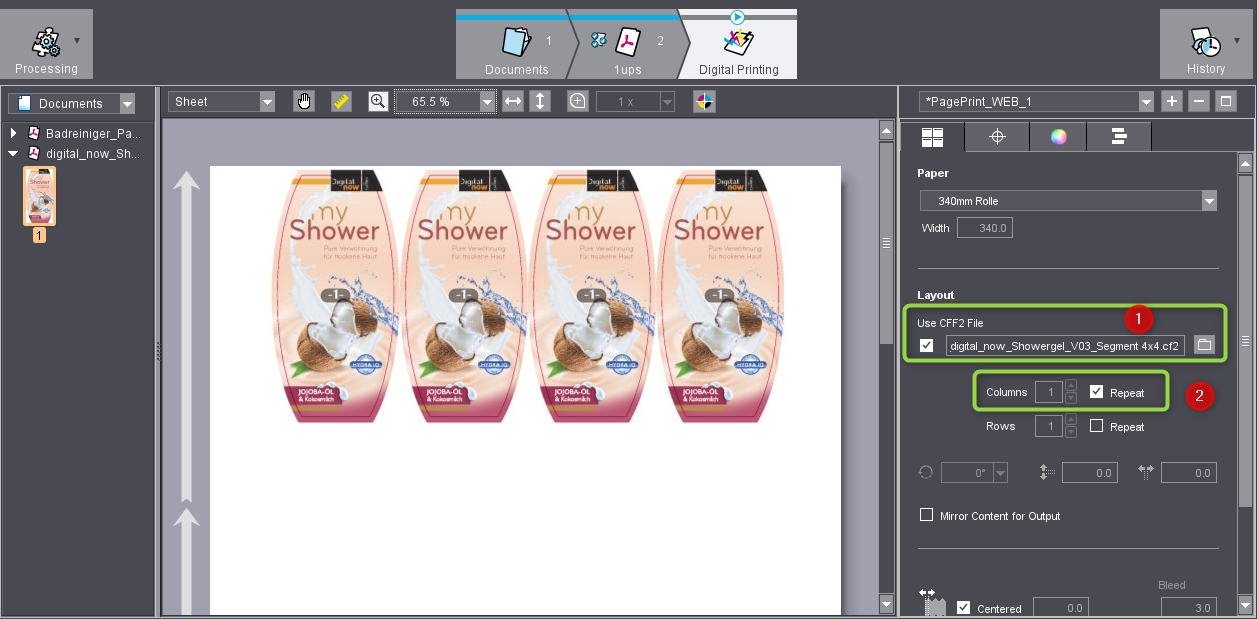Open the layout alignment panel tab
Screen dimensions: 1257x619
point(1118,136)
